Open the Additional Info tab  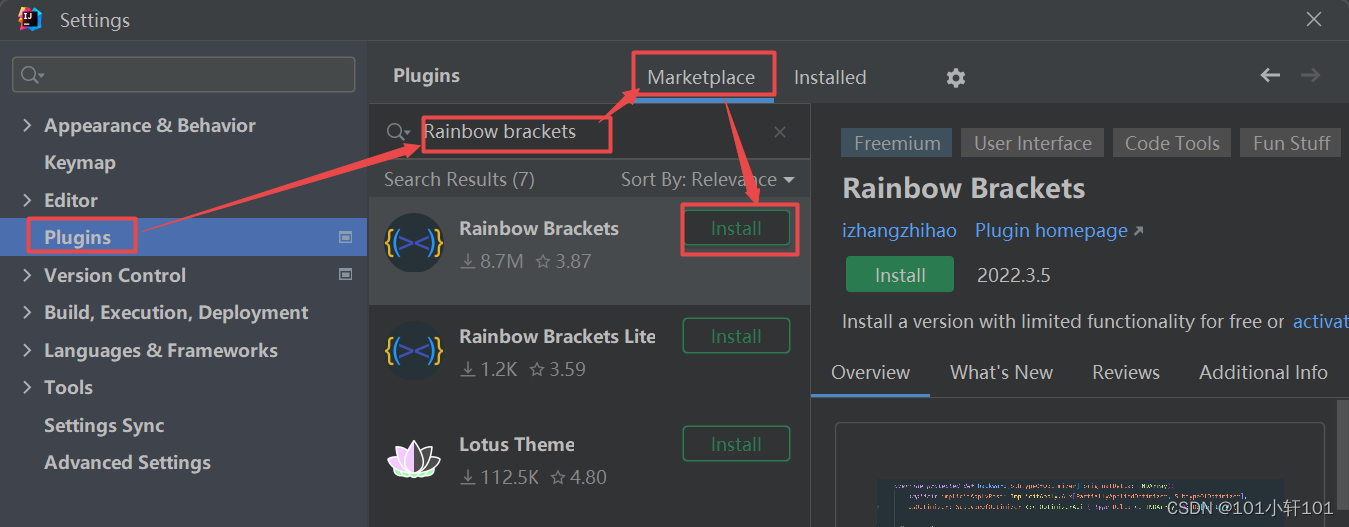[1263, 372]
